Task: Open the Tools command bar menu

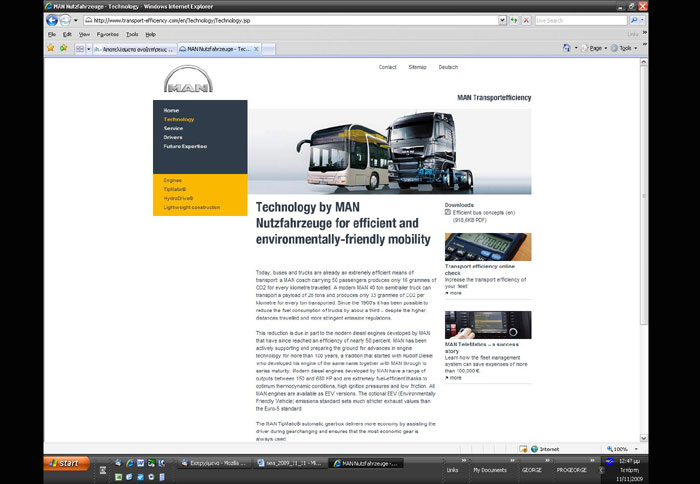Action: [624, 48]
